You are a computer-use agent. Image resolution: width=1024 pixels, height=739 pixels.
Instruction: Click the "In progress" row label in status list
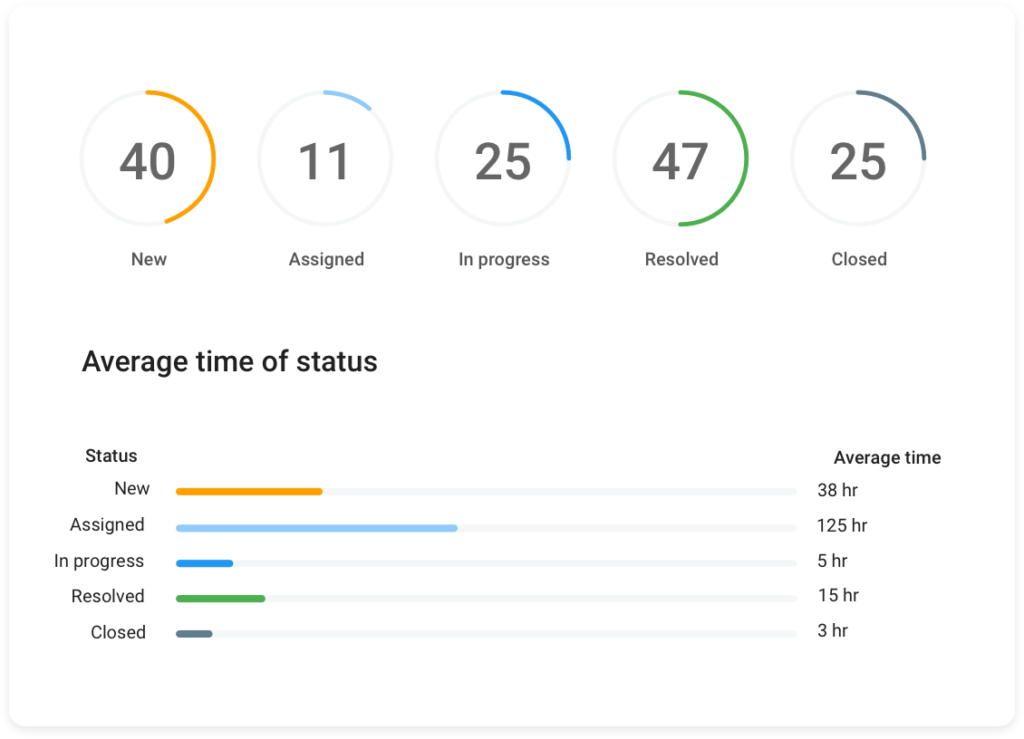[99, 561]
